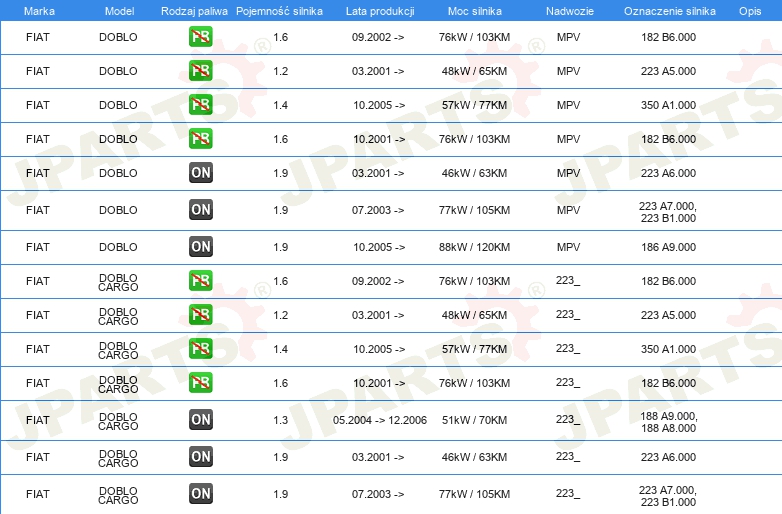Click 48kW / 65KM in DOBLO MPV row
Viewport: 782px width, 514px height.
[x=474, y=71]
